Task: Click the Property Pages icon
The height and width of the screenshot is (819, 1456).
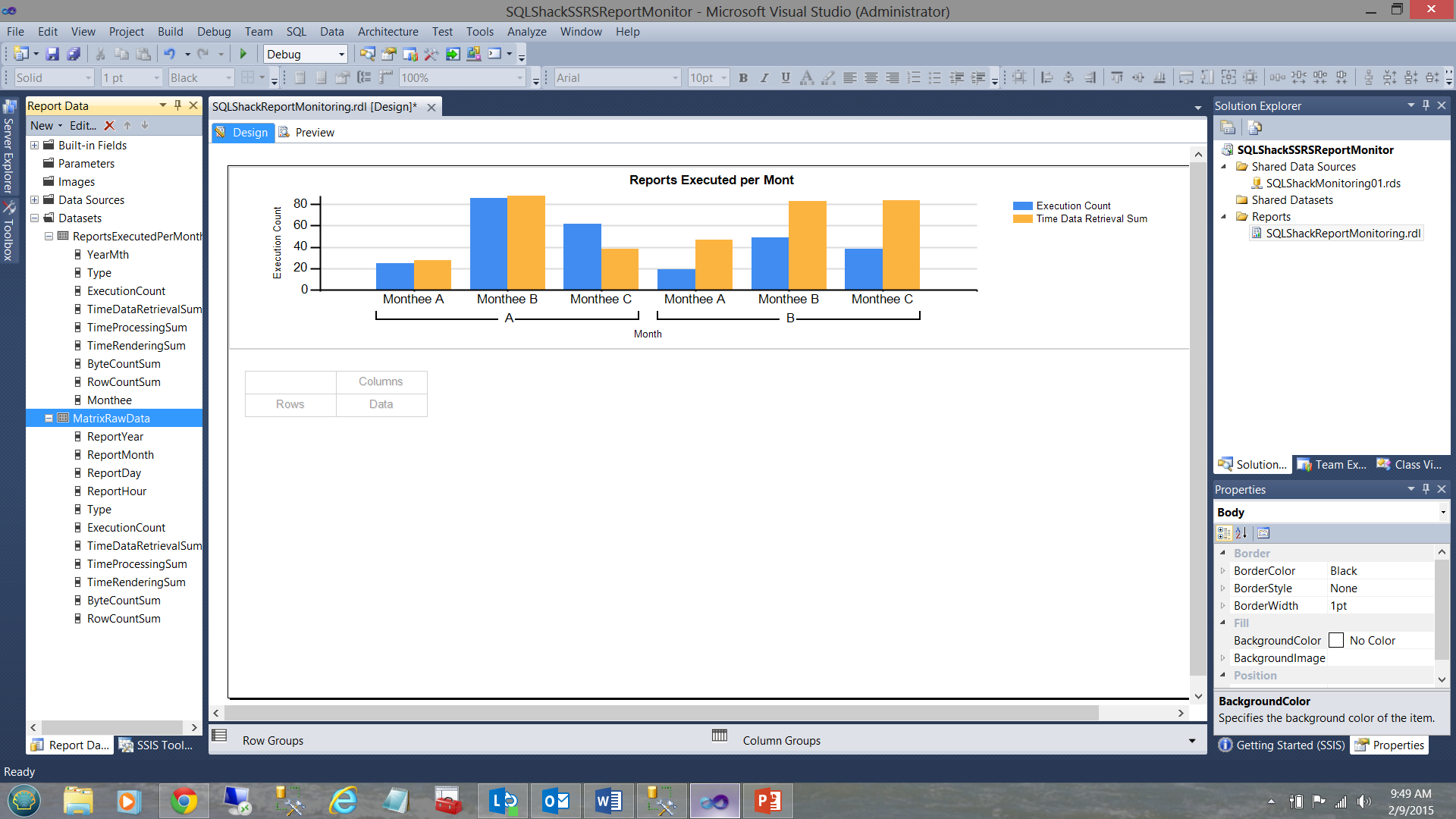Action: point(1263,533)
